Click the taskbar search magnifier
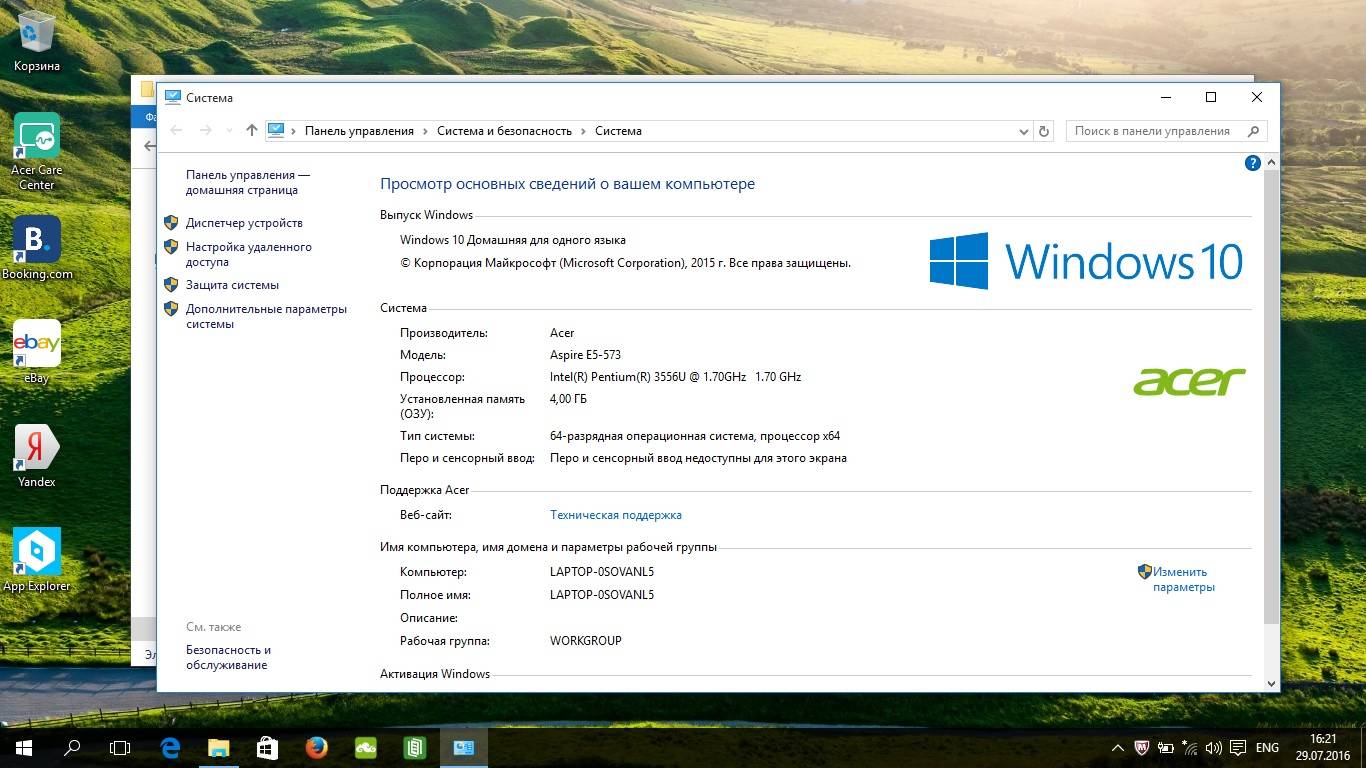Screen dimensions: 1366x768 click(72, 747)
